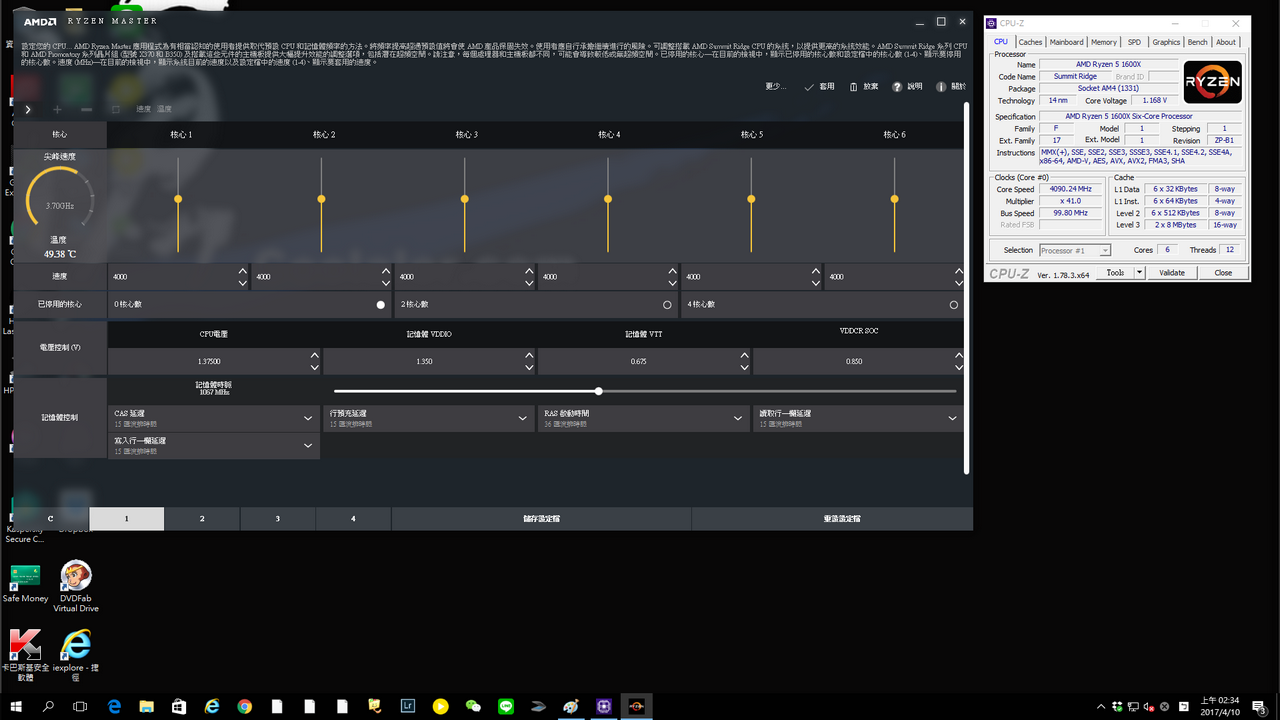
Task: Click 更少... link in Ryzen Master
Action: [x=776, y=87]
